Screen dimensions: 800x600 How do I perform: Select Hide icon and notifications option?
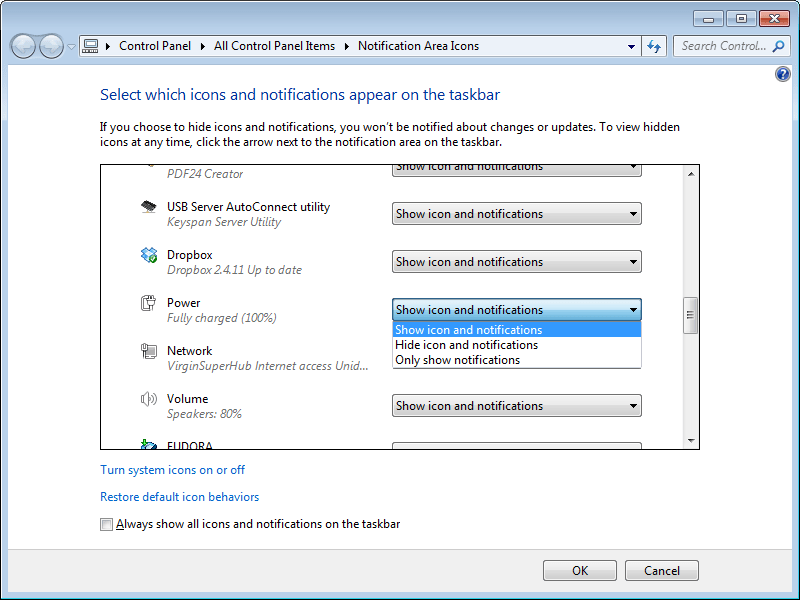516,345
